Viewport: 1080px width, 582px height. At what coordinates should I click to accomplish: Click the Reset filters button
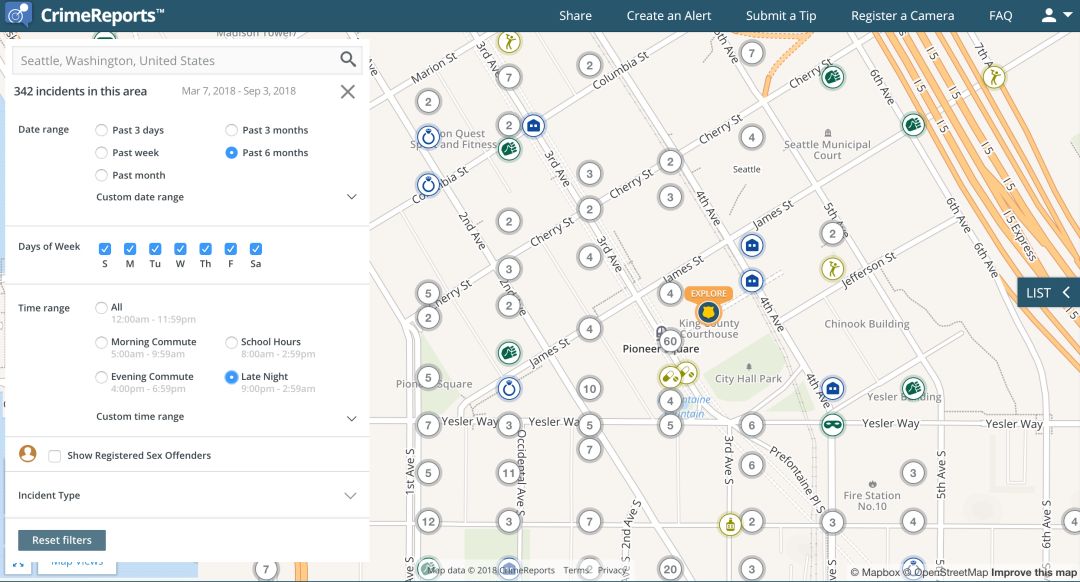click(62, 540)
